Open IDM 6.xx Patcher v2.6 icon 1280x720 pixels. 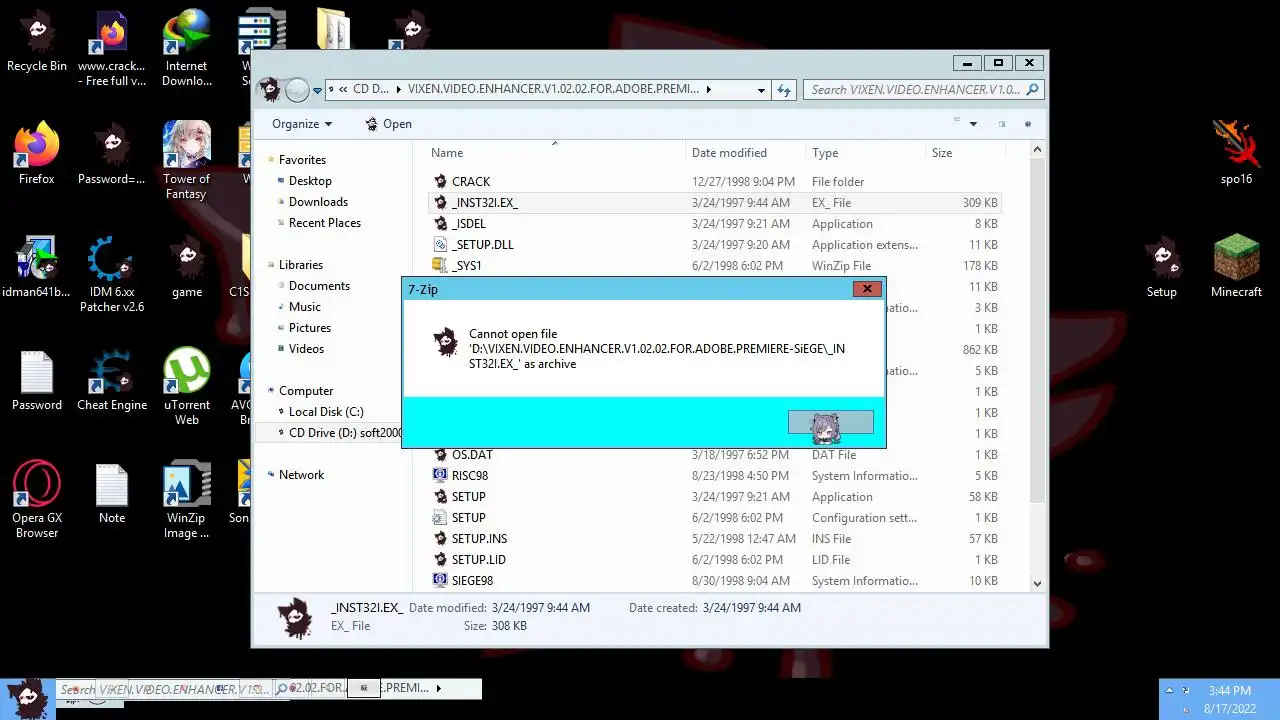pos(112,275)
